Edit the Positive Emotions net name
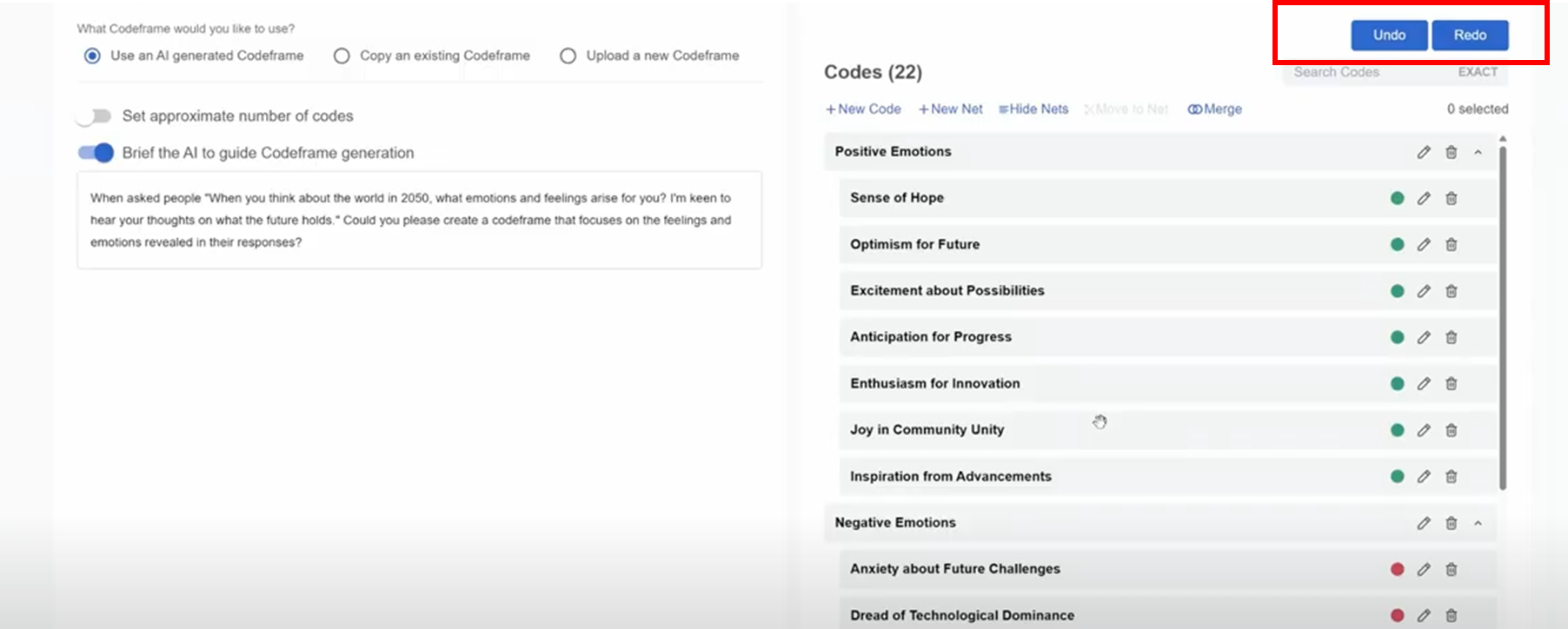1568x629 pixels. [x=1423, y=152]
